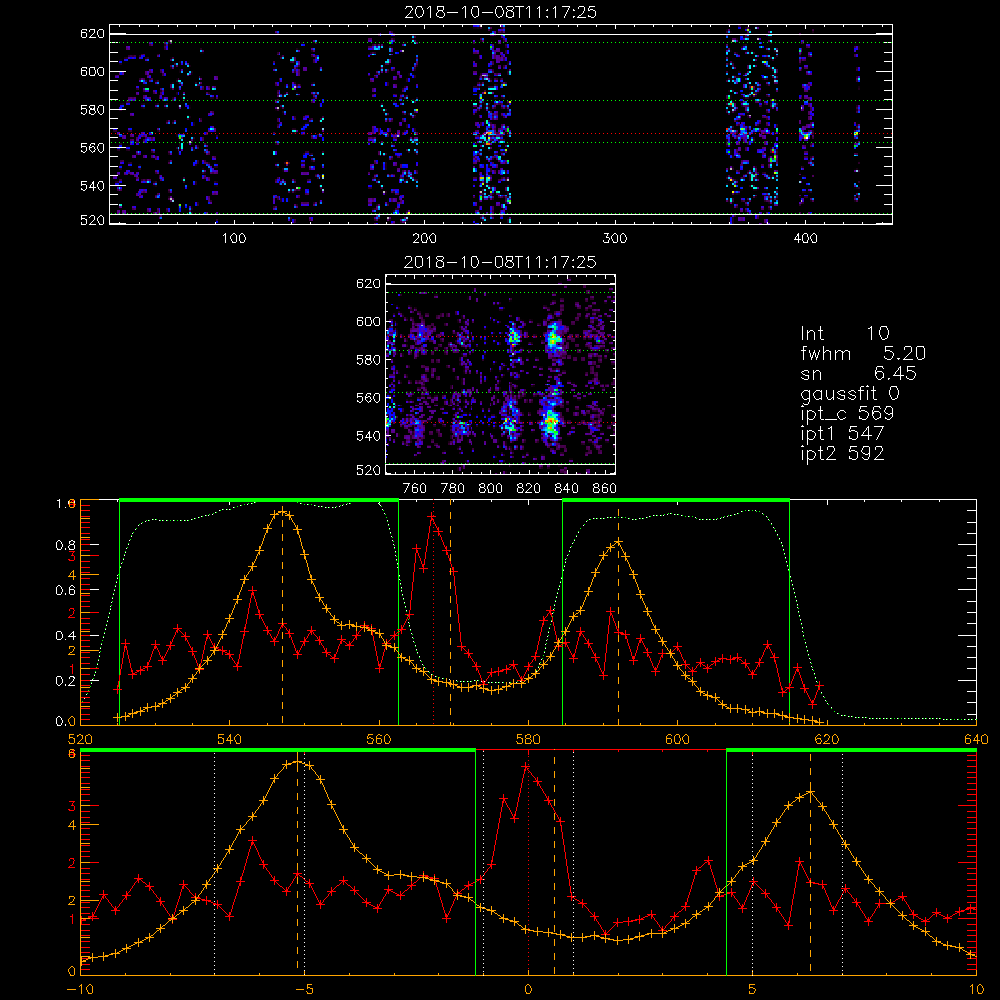The image size is (1000, 1000).
Task: Click the 'sn 6.45' readout
Action: 858,373
